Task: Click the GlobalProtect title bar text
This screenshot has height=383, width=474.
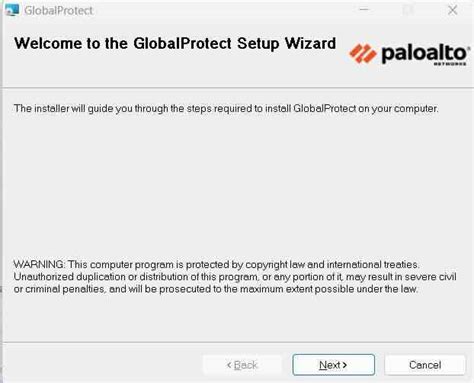Action: 59,11
